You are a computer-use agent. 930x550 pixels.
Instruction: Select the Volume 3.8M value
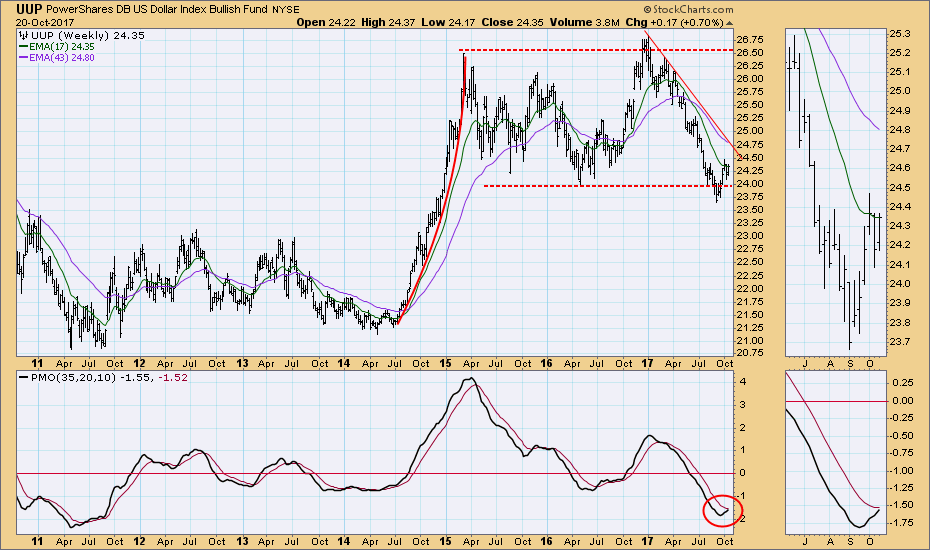click(x=584, y=23)
